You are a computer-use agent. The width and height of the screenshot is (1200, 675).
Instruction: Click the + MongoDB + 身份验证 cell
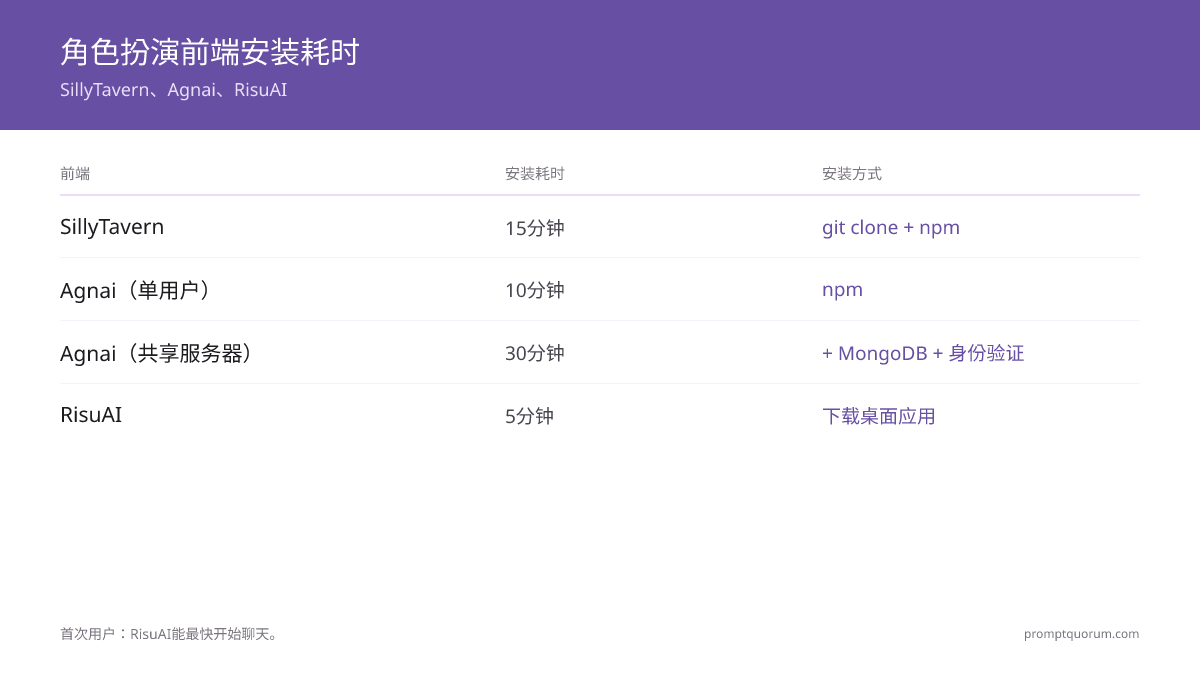point(923,353)
